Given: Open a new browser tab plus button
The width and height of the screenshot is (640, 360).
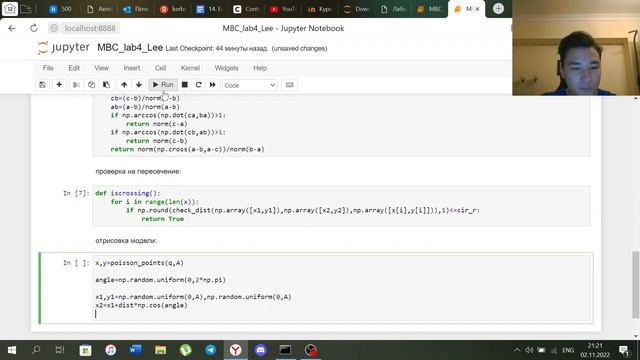Looking at the screenshot, I should point(498,9).
